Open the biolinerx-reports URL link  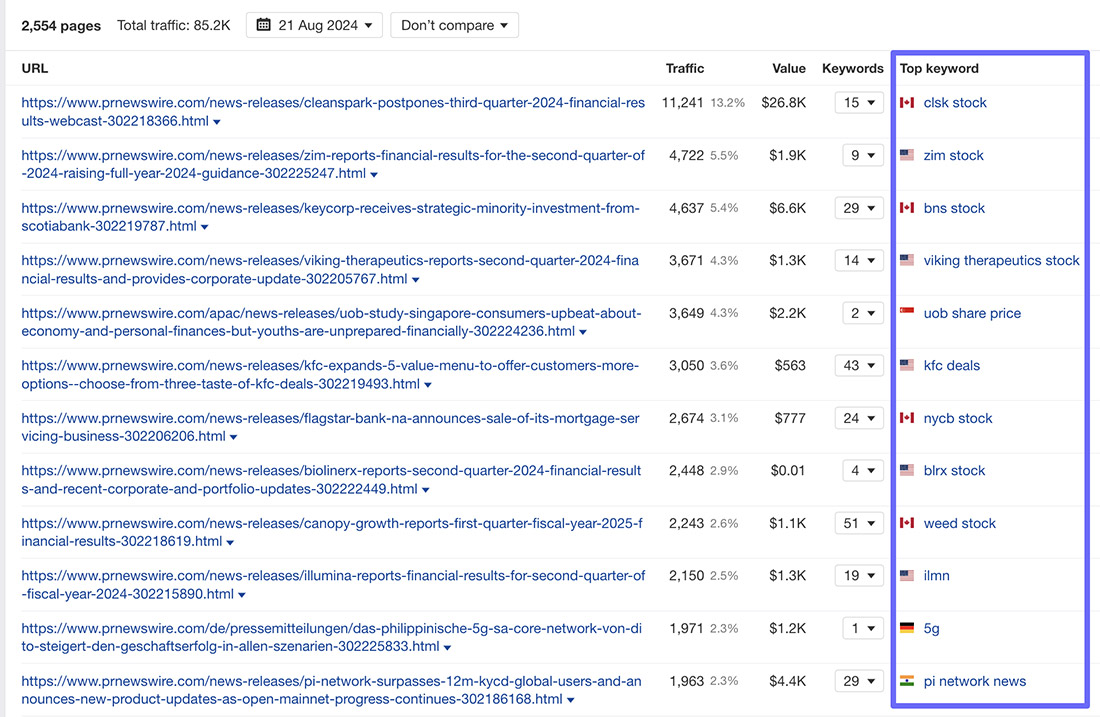click(x=331, y=479)
